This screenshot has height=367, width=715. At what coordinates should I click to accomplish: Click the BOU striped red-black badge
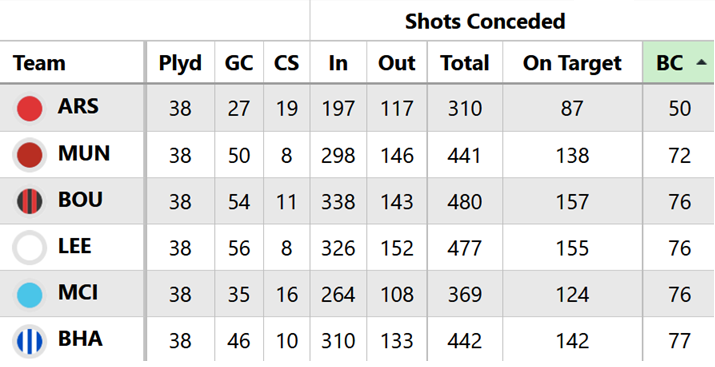[30, 202]
